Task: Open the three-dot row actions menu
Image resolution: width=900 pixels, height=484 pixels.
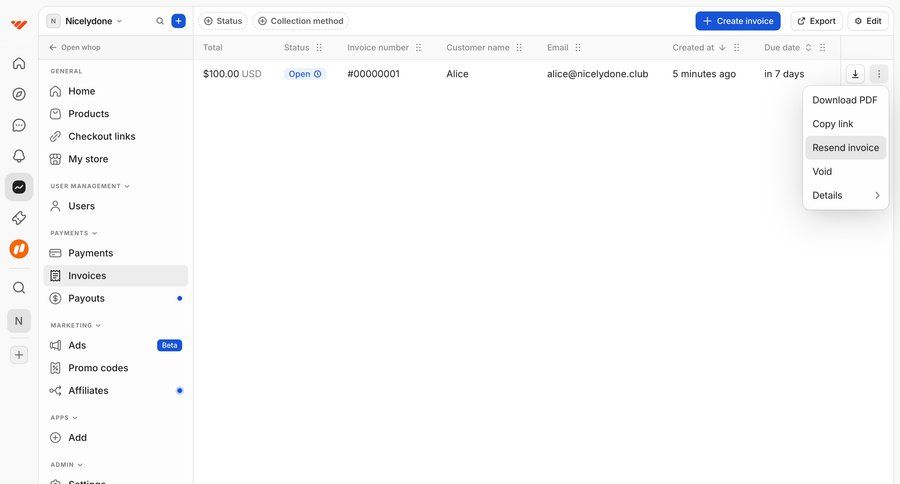Action: 879,74
